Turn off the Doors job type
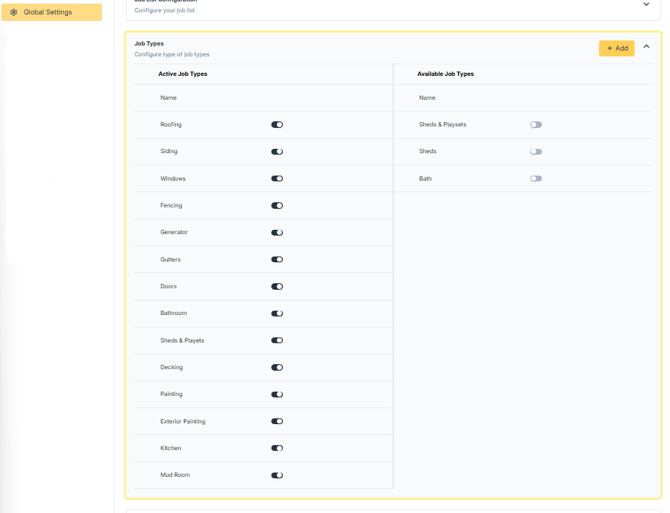 [x=277, y=287]
